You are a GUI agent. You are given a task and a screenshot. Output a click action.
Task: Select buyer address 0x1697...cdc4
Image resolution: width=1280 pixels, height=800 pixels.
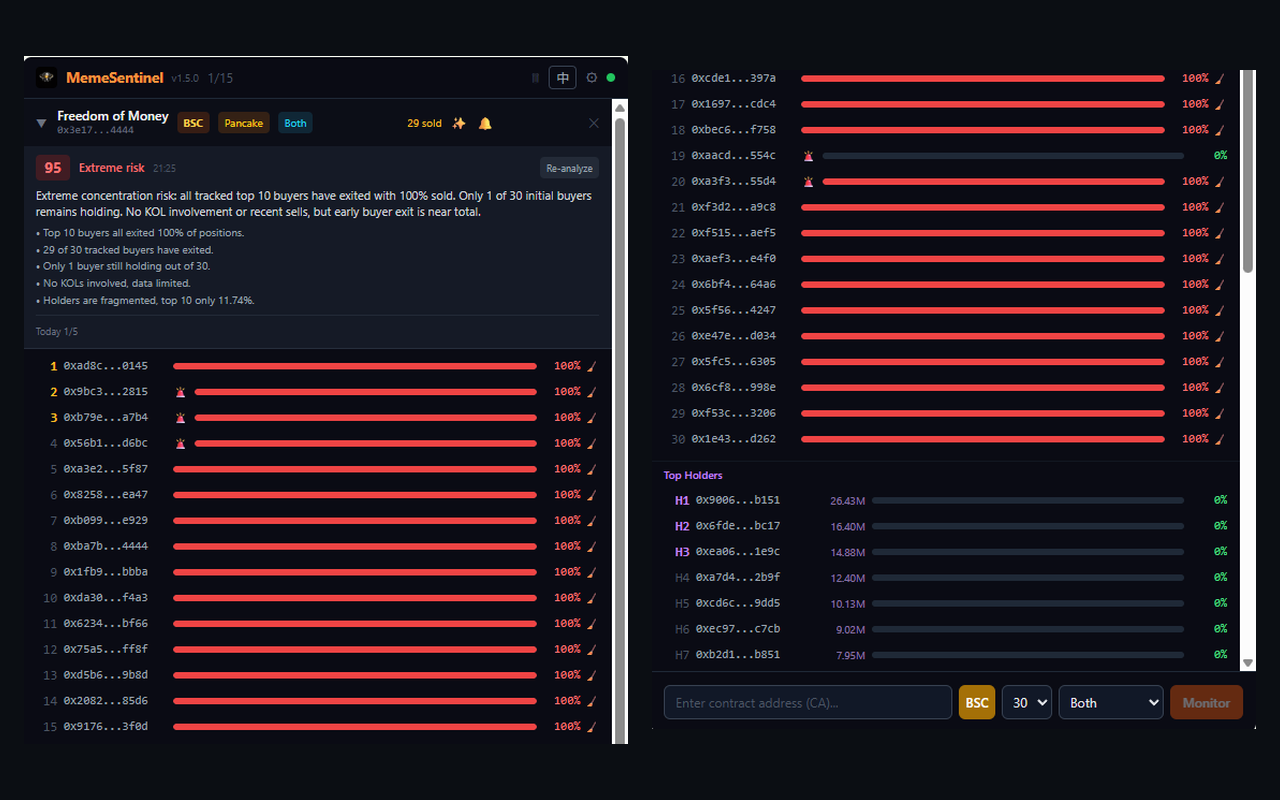(x=733, y=104)
